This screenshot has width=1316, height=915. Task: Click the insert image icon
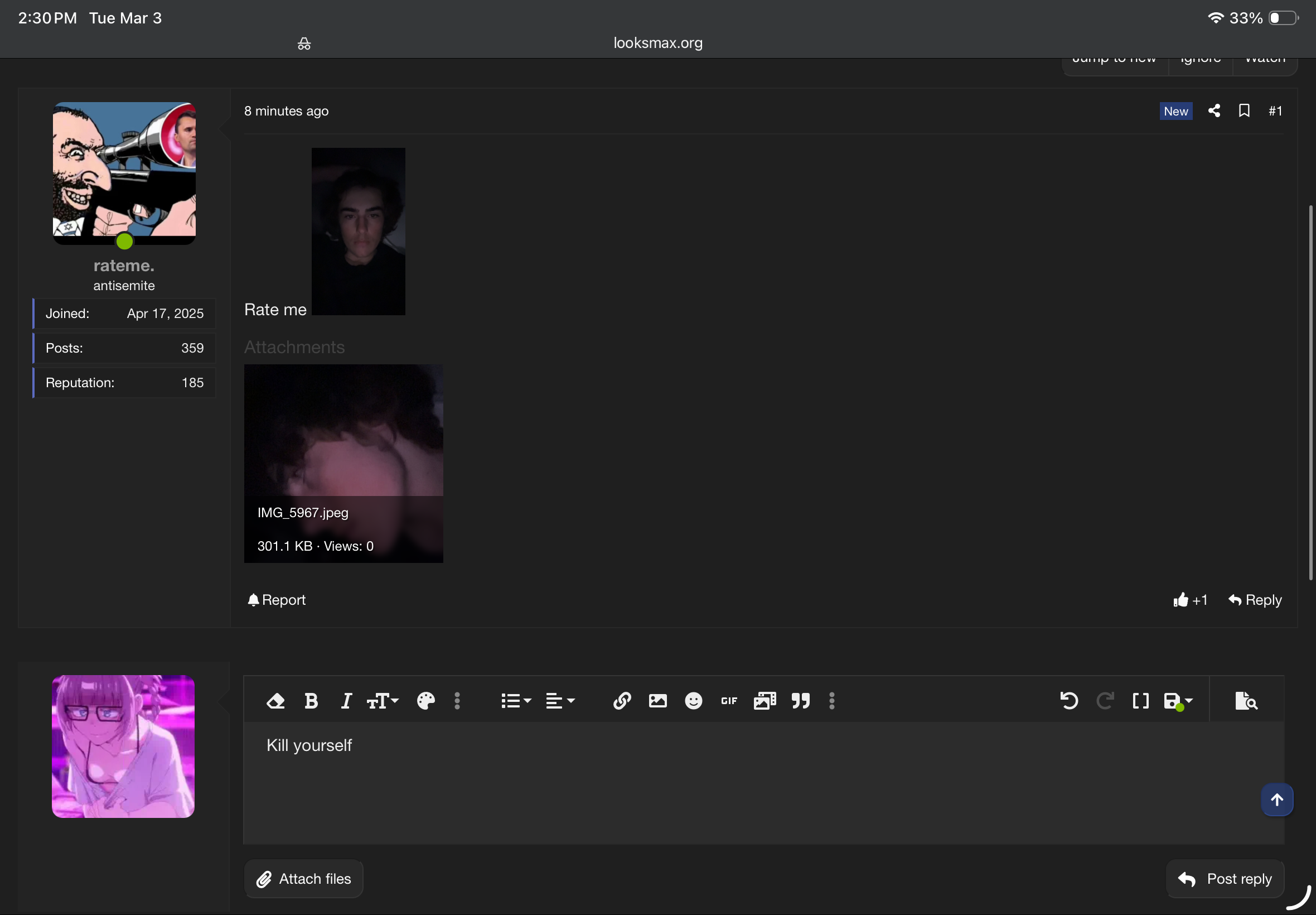pos(657,701)
